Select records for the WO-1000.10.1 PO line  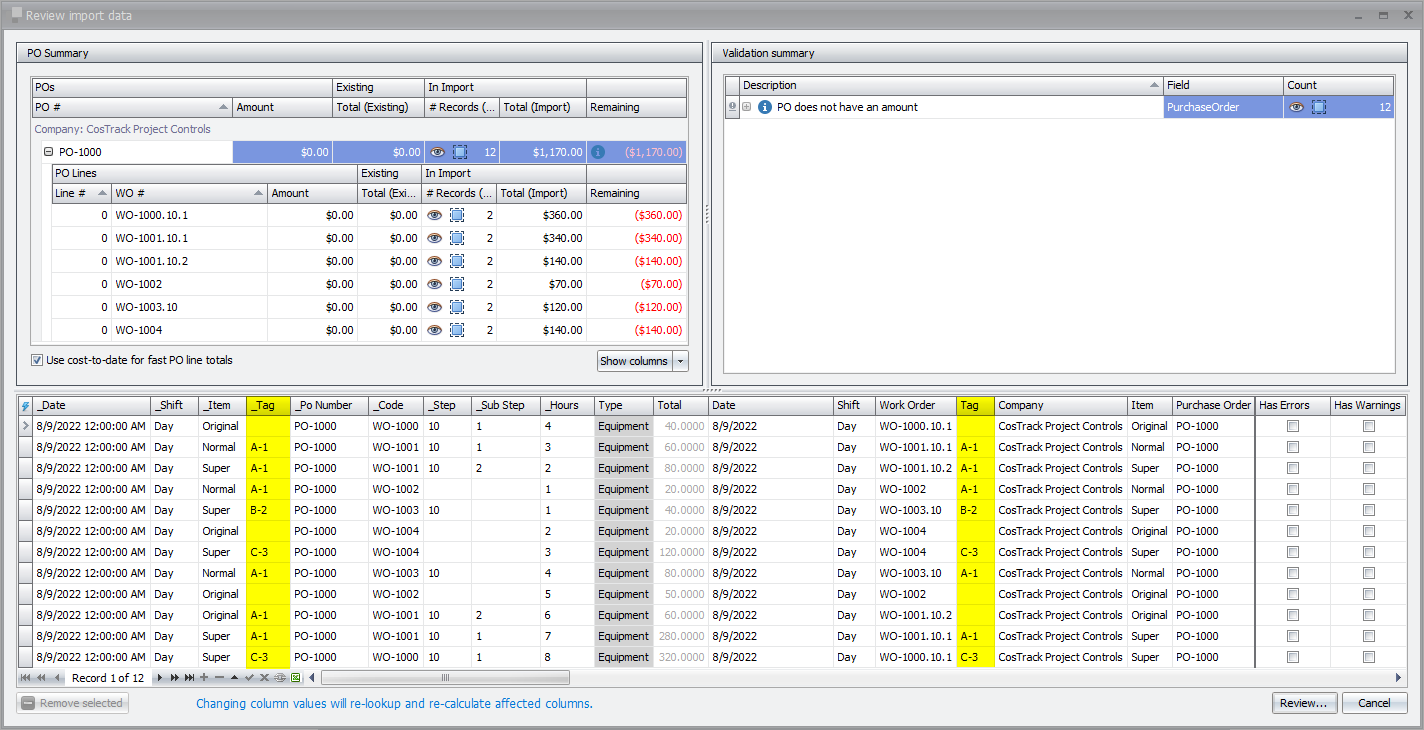pyautogui.click(x=456, y=215)
